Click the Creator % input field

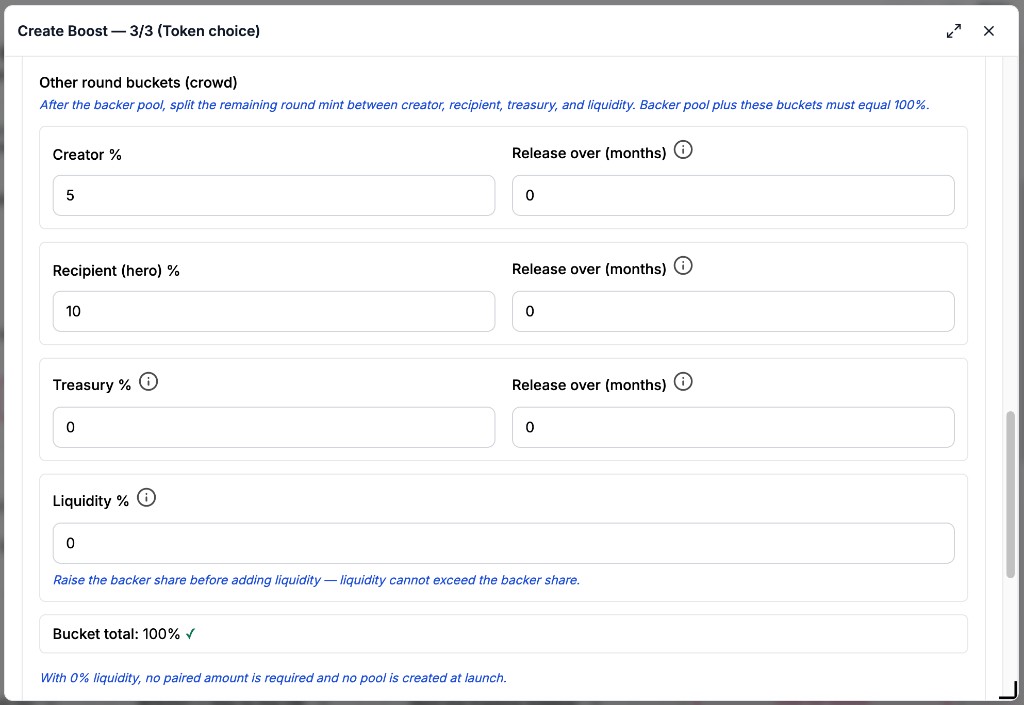click(274, 195)
